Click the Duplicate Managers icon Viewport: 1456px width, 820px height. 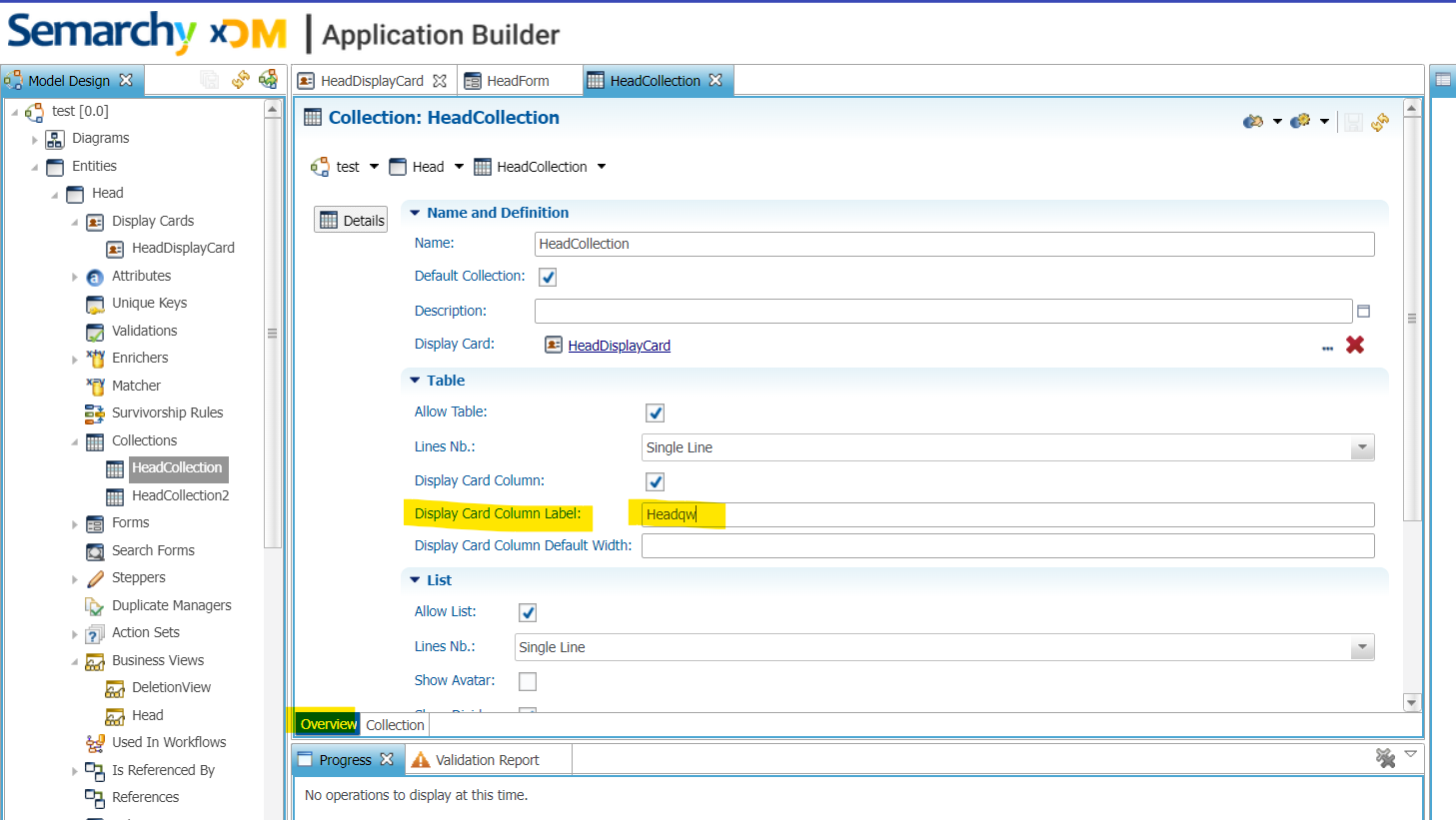[95, 606]
